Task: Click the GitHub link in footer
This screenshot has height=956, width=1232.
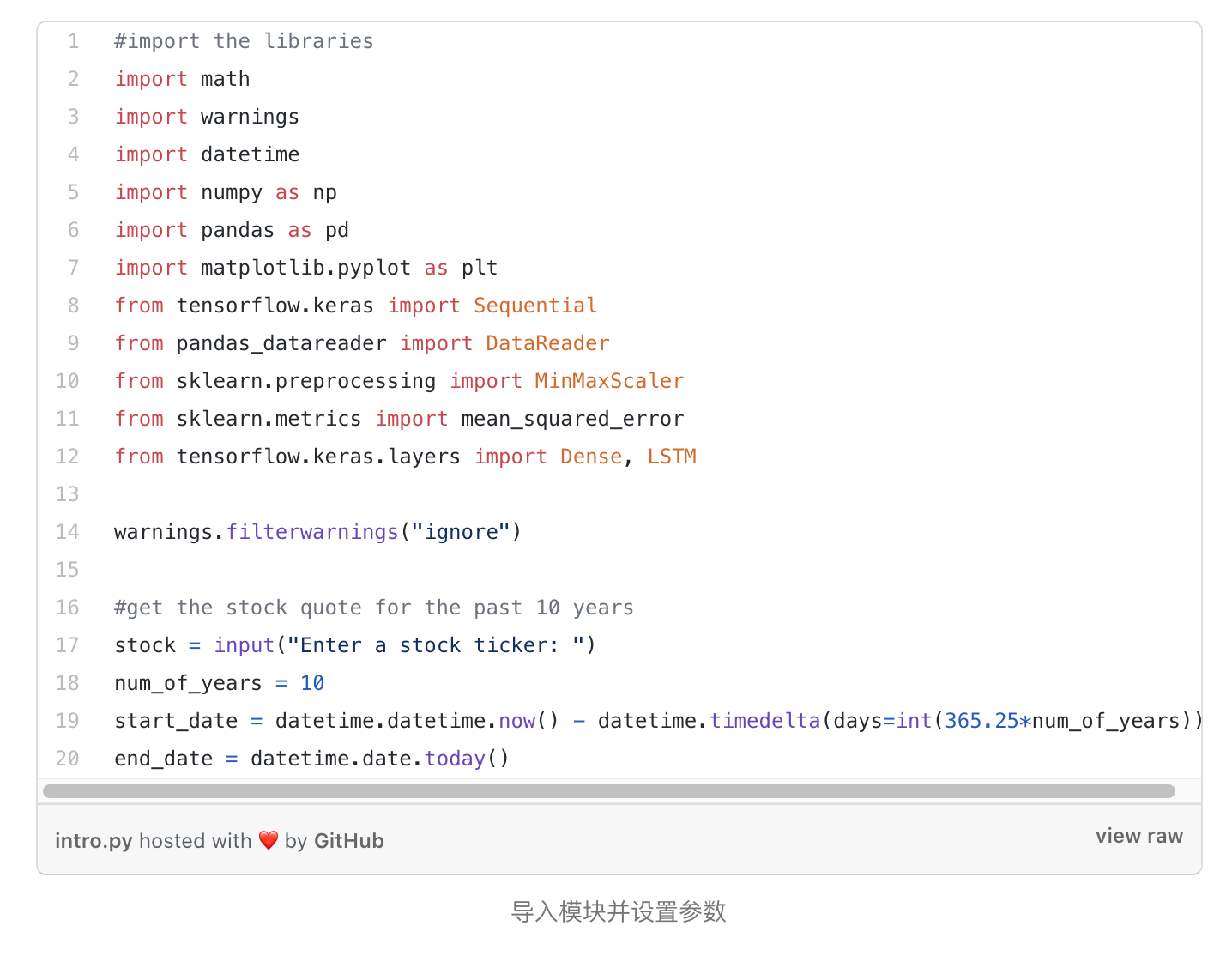Action: point(348,841)
